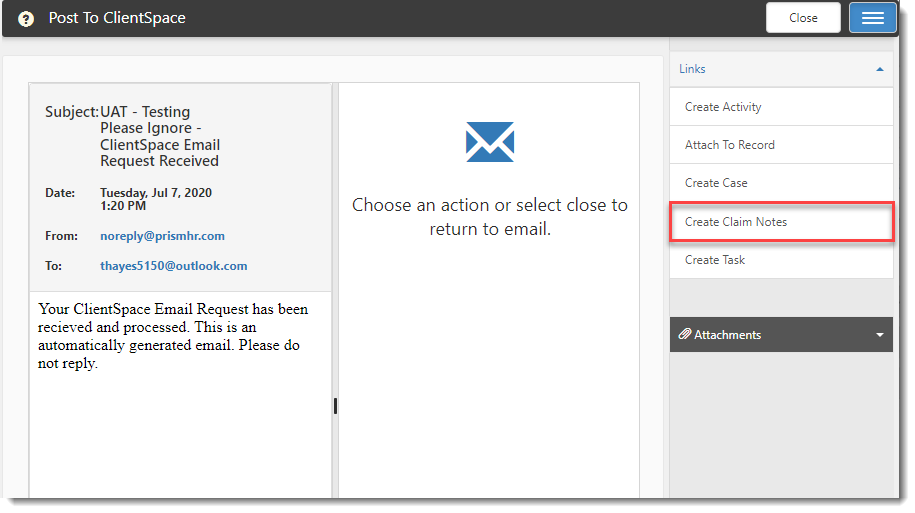This screenshot has width=915, height=513.
Task: Click the Post To ClientSpace title
Action: coord(117,18)
